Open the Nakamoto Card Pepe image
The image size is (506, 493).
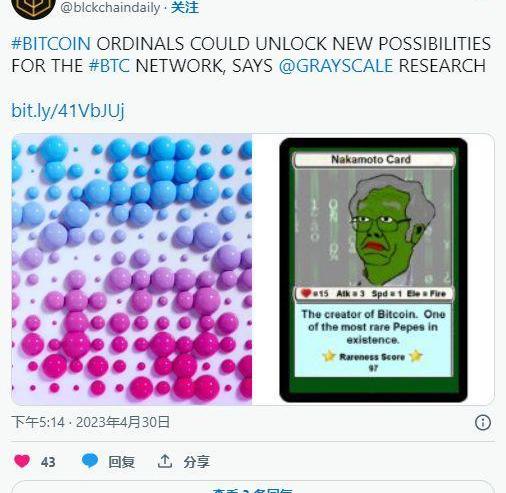(x=373, y=269)
